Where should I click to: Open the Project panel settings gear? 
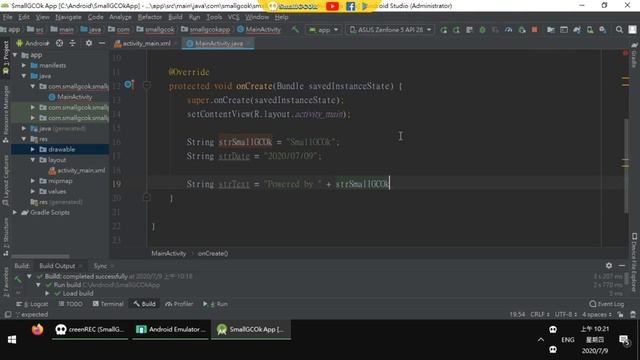pos(89,43)
